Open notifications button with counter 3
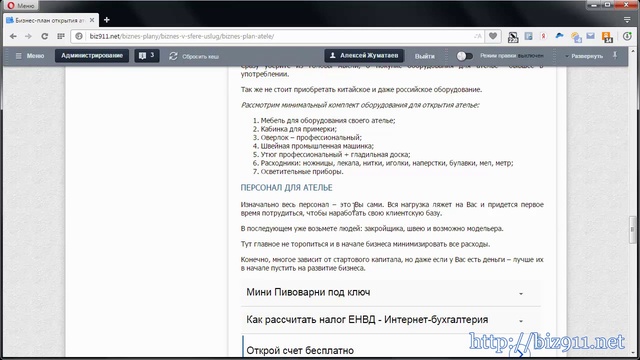This screenshot has height=360, width=640. tap(147, 56)
